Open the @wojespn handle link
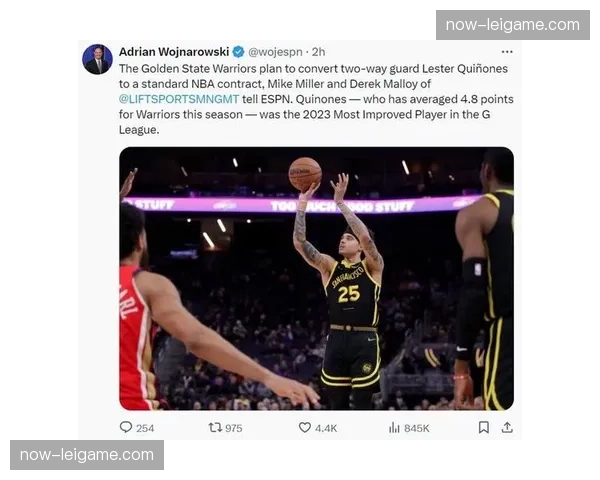600x480 pixels. (275, 52)
